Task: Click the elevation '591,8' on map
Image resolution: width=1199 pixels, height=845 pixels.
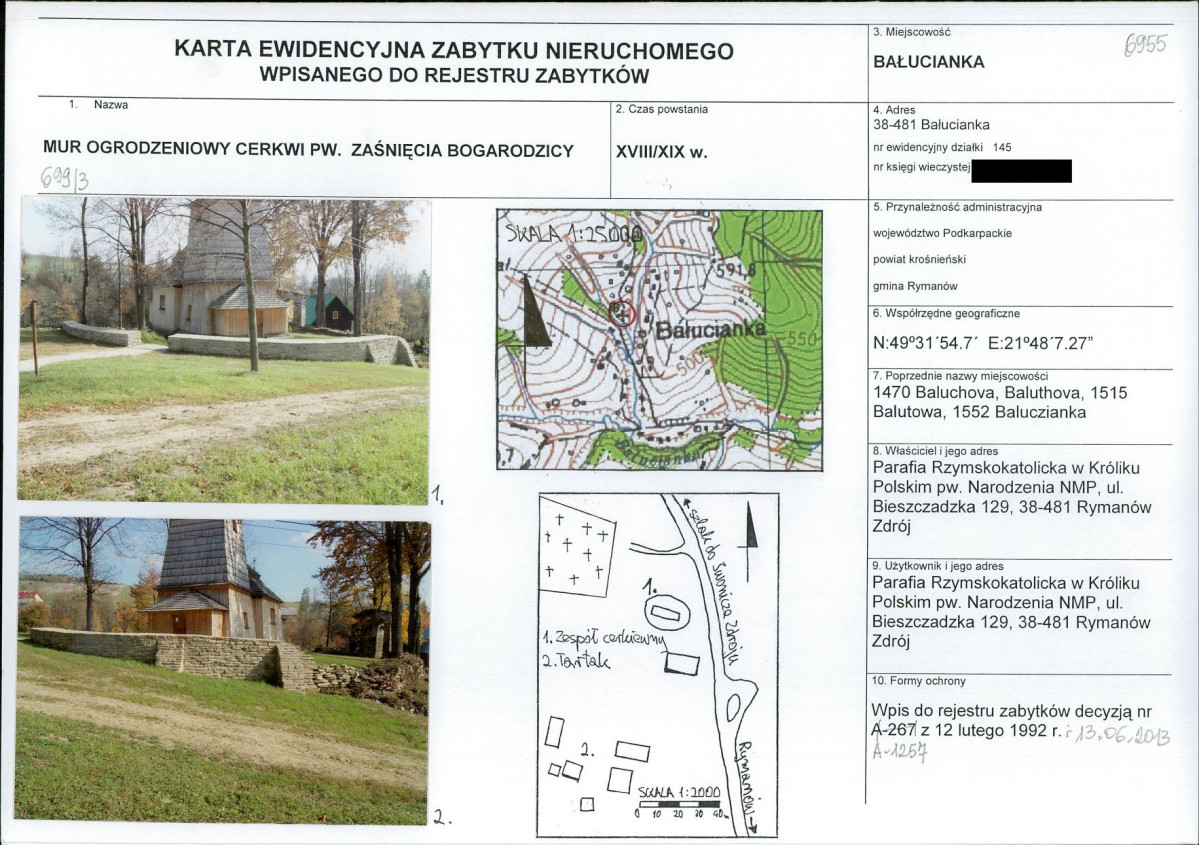Action: pos(736,270)
